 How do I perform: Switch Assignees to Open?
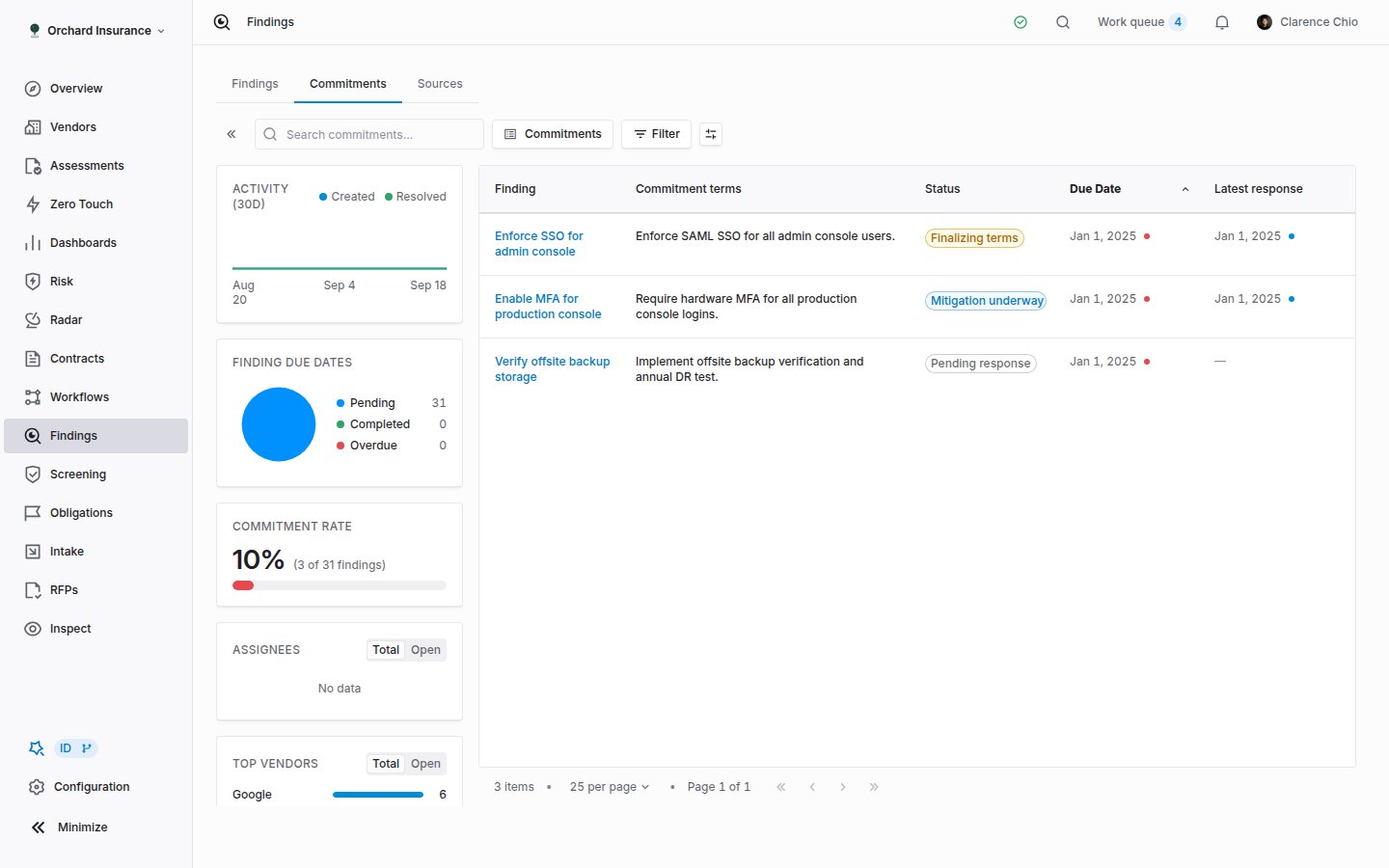[x=425, y=650]
